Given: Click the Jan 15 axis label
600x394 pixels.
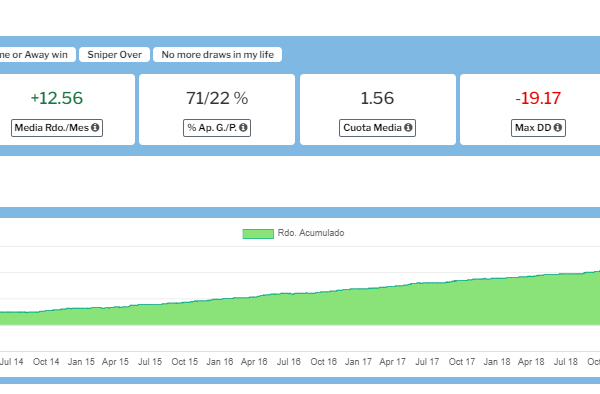Looking at the screenshot, I should (x=81, y=361).
